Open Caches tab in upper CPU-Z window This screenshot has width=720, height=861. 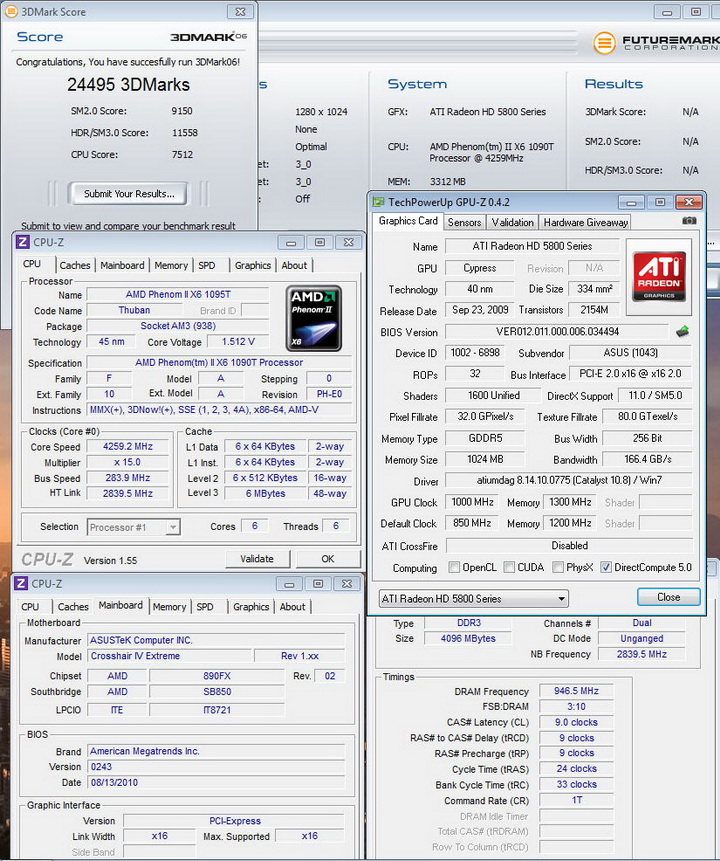(75, 265)
